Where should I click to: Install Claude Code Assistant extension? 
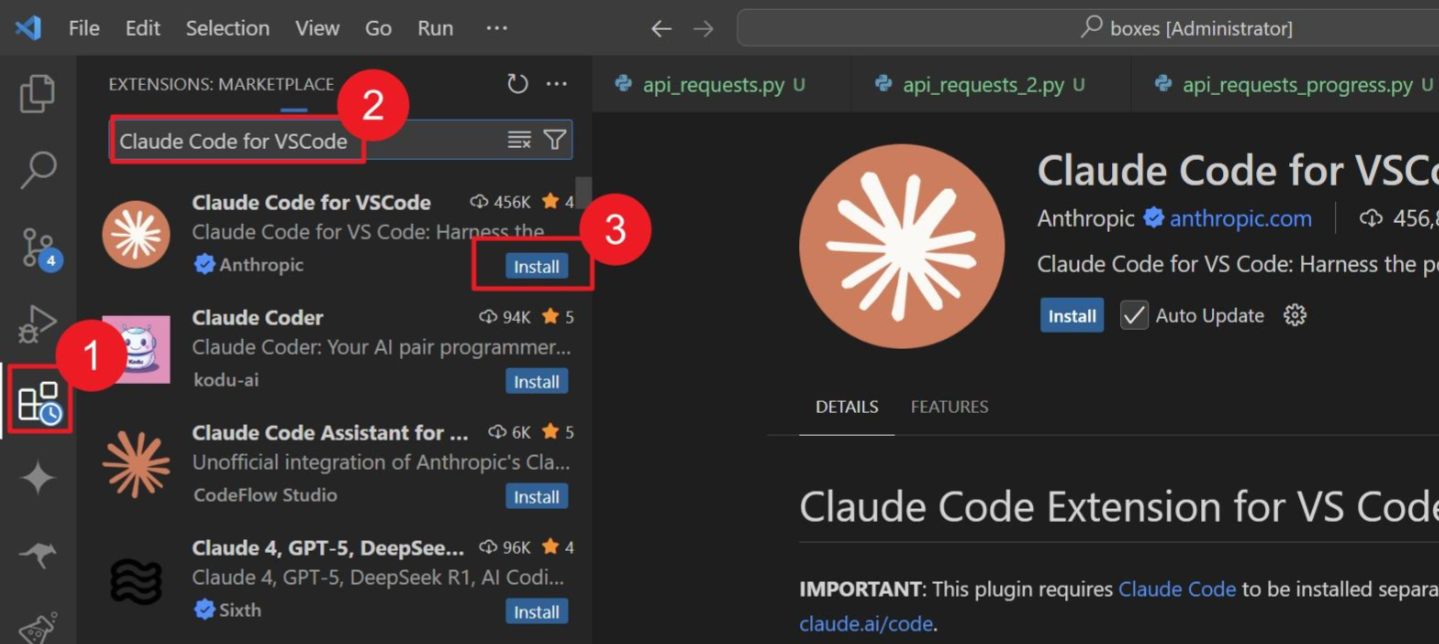click(x=537, y=497)
